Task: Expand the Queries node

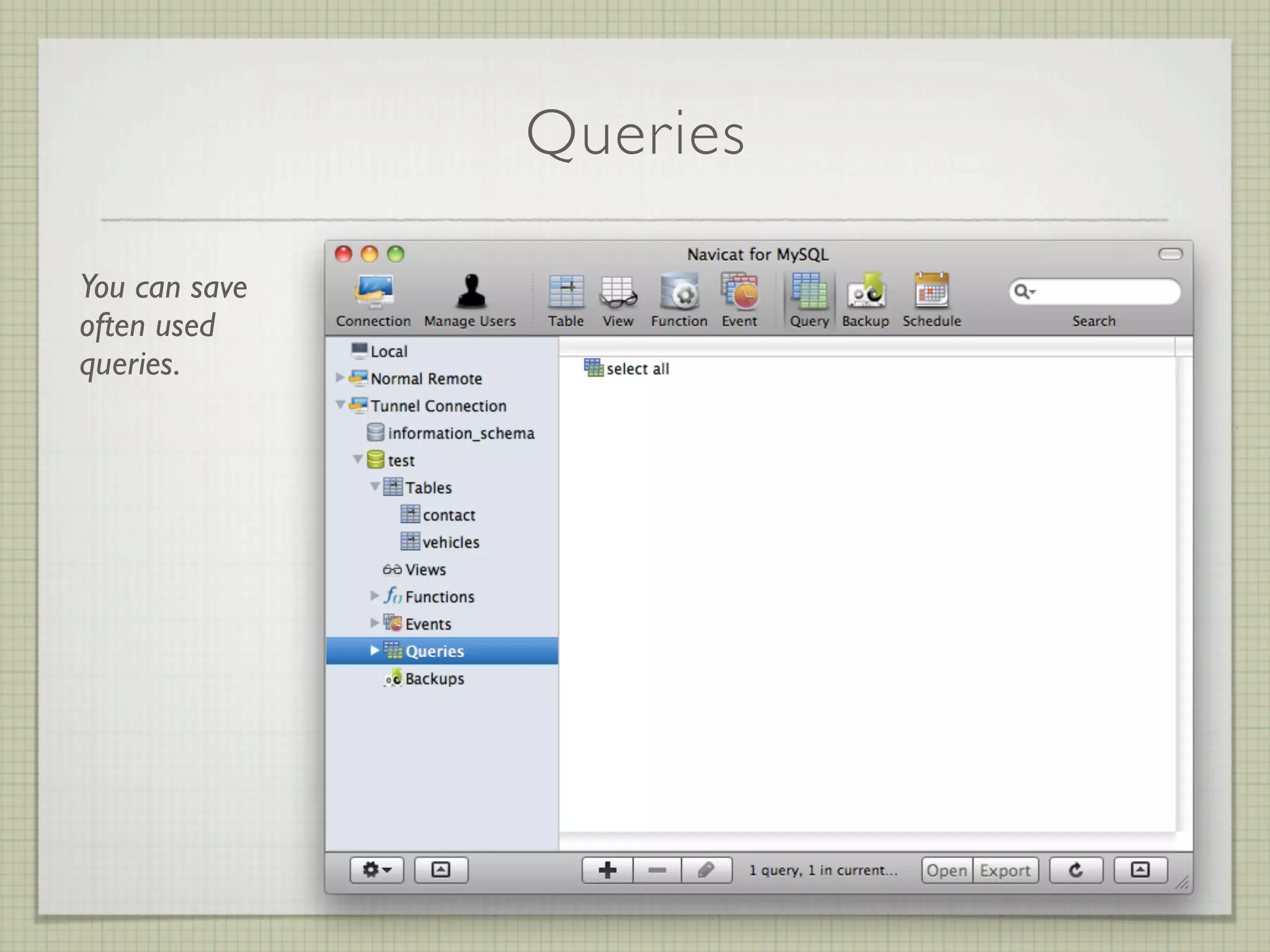Action: (375, 650)
